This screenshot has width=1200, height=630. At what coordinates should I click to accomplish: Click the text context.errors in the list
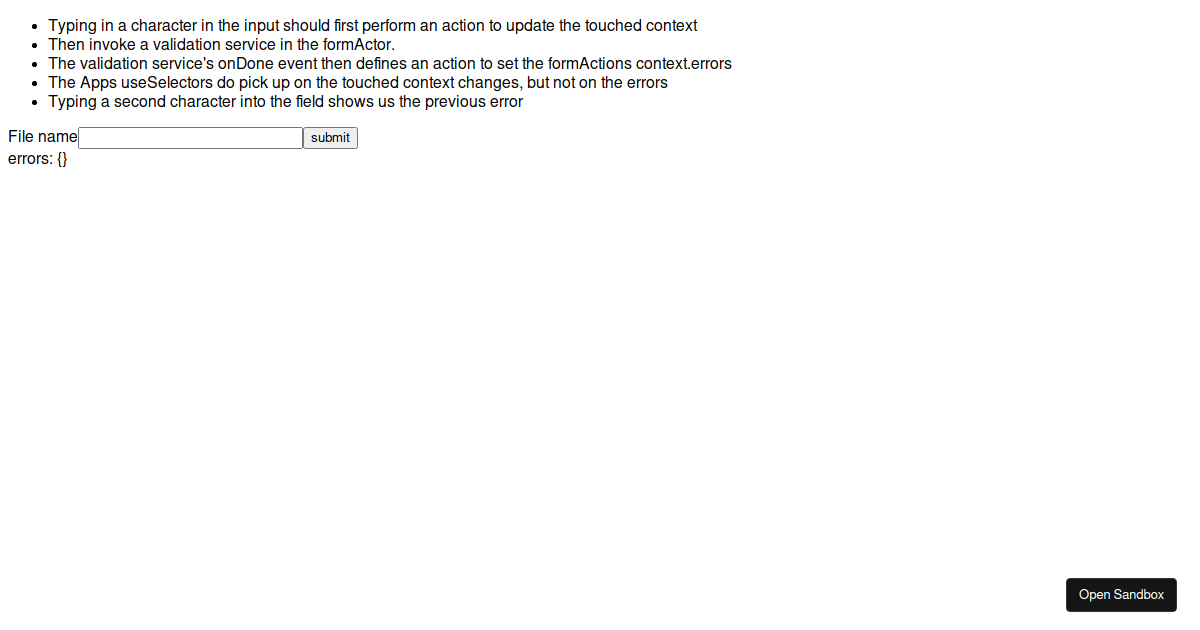684,64
